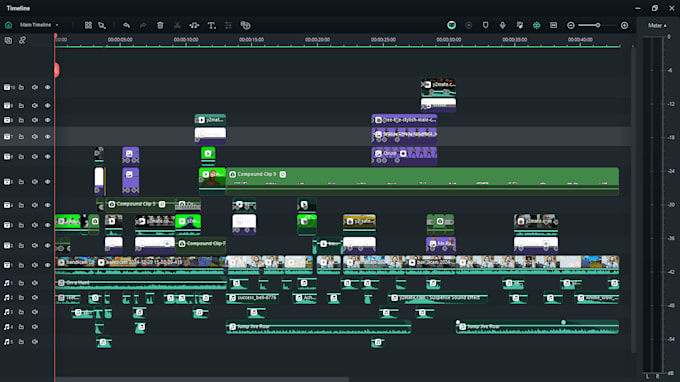Add a text title with T icon

[x=212, y=26]
